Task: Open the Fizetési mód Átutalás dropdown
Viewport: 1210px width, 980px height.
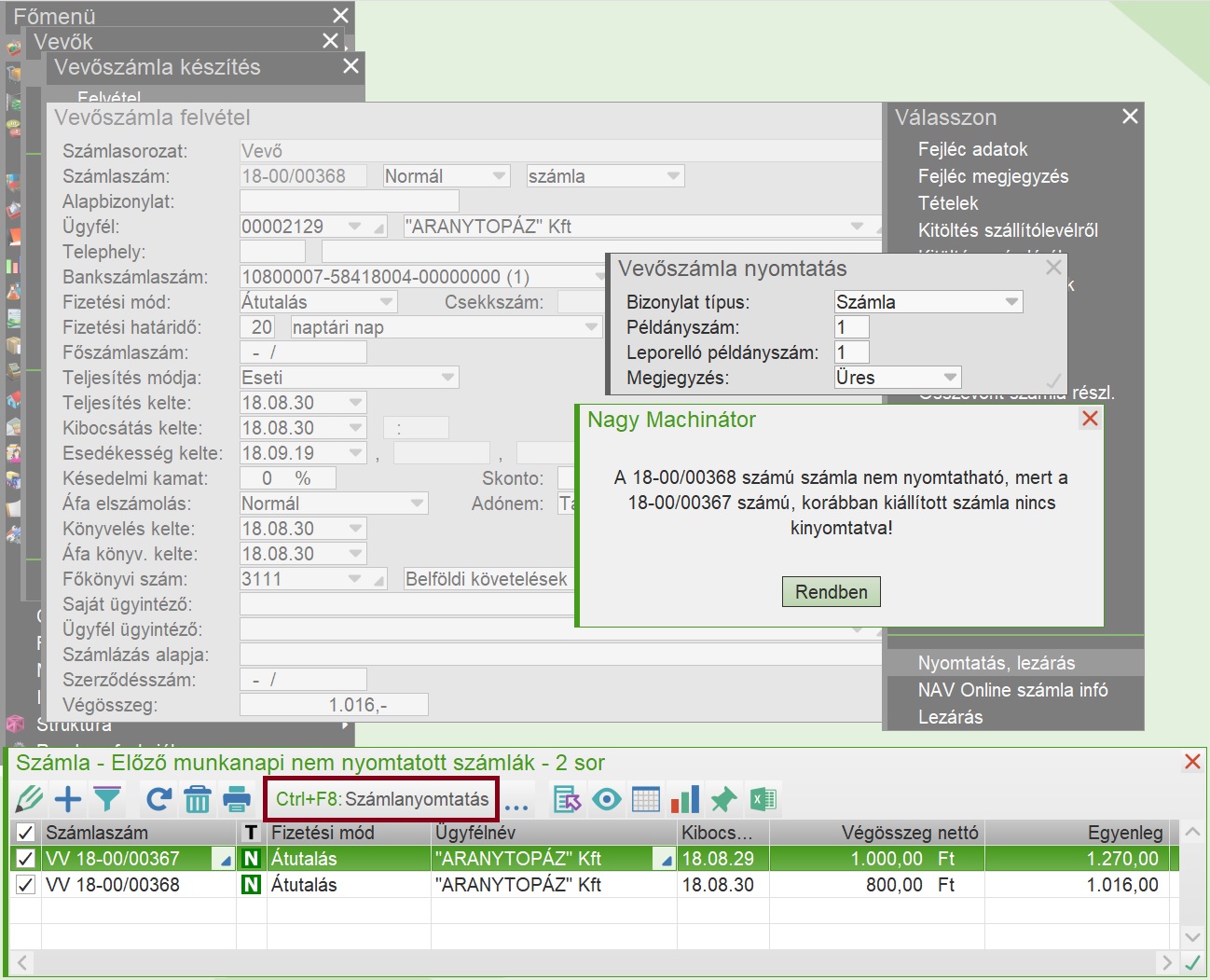Action: [386, 302]
